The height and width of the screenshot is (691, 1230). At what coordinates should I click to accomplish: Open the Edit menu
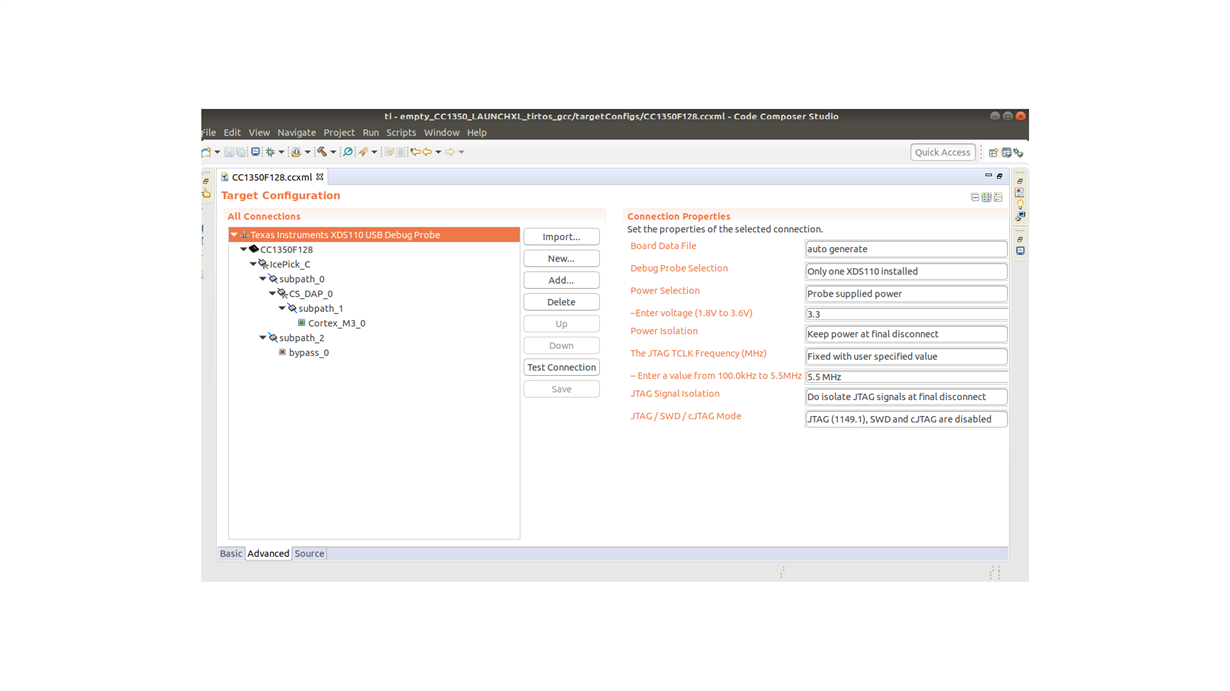pos(232,132)
